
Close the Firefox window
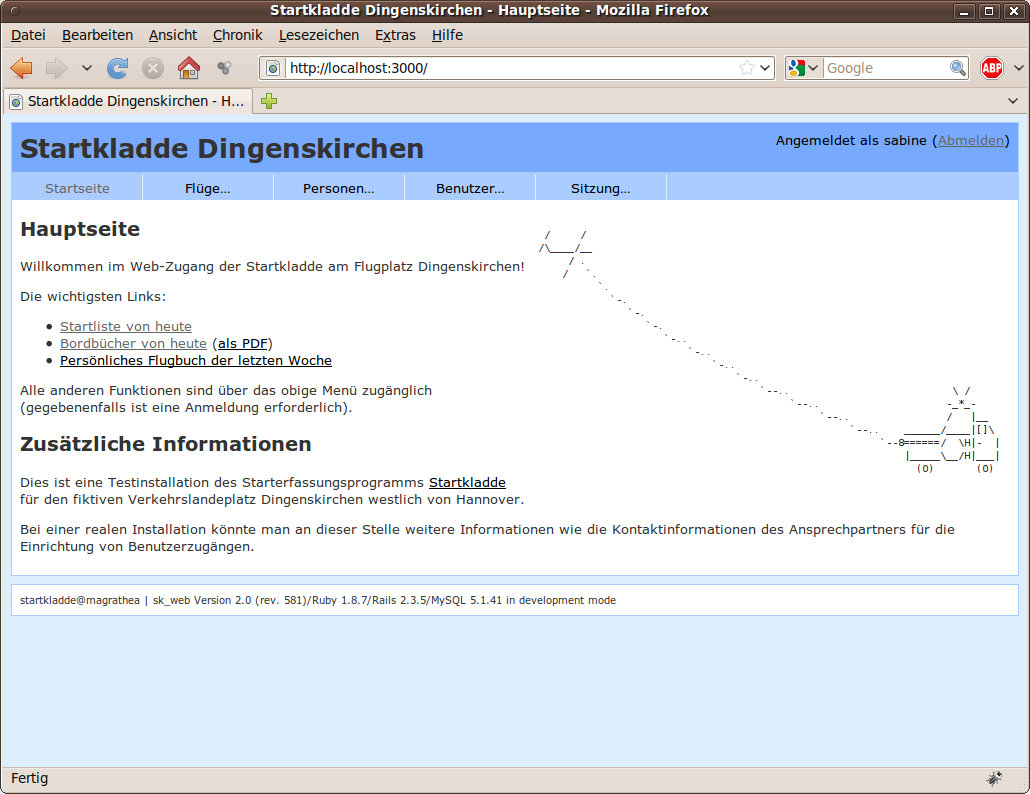click(x=1014, y=11)
